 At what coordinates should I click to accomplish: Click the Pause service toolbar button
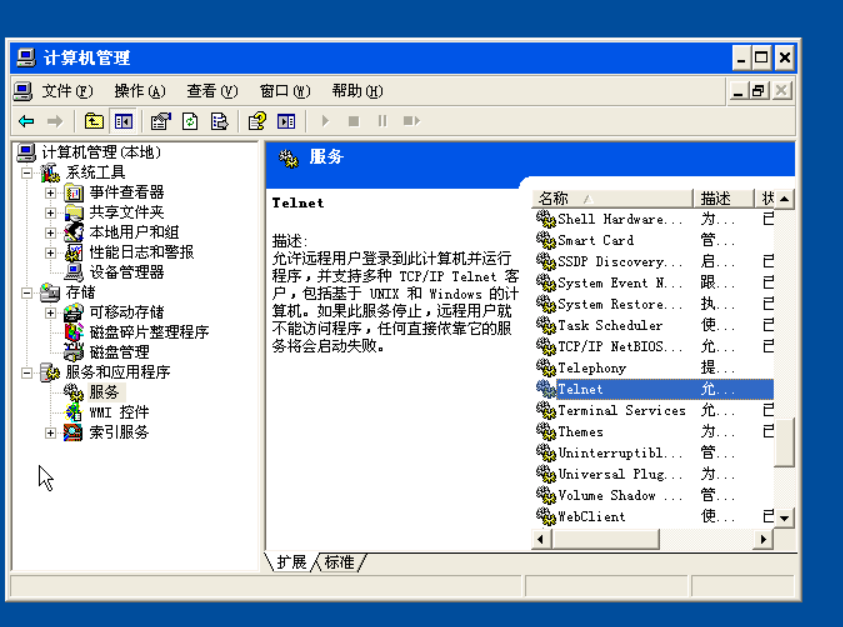click(x=382, y=121)
